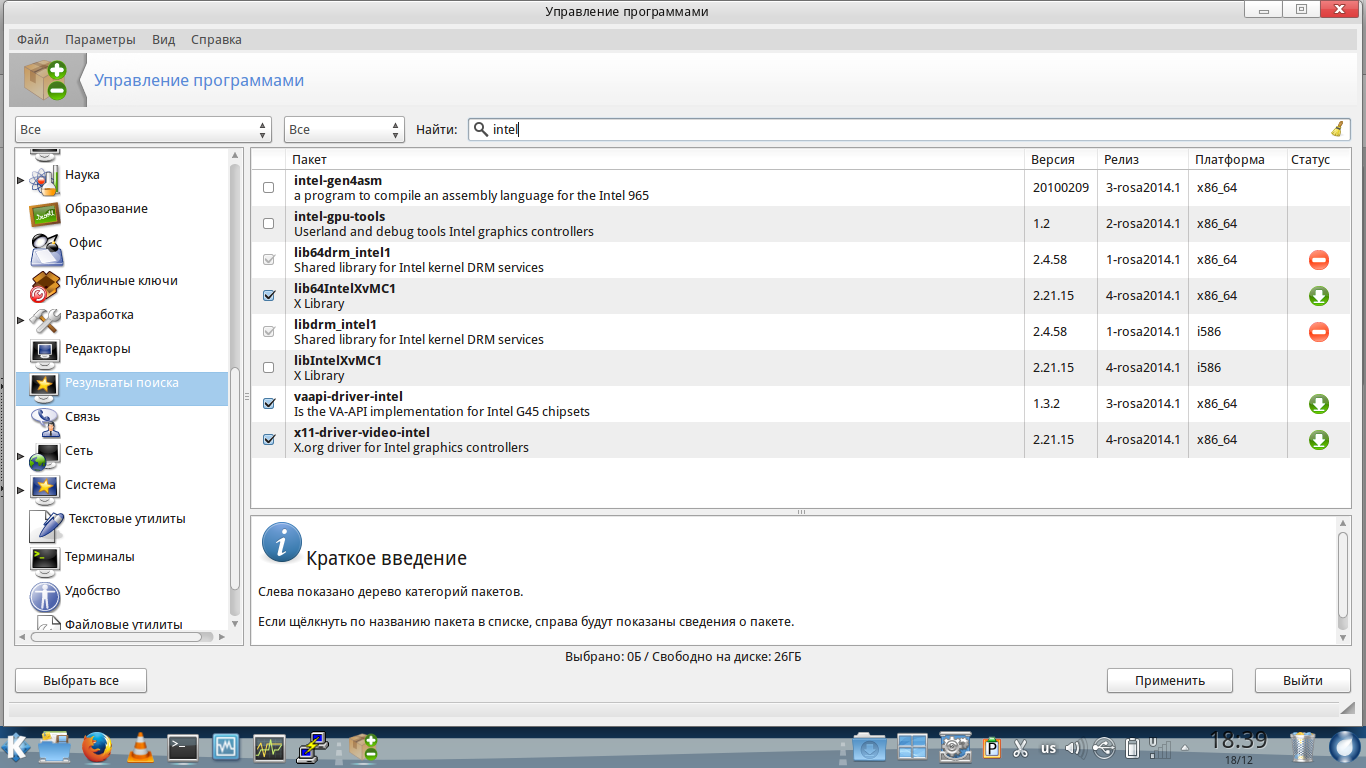1366x768 pixels.
Task: Expand the Сеть category in sidebar
Action: 21,456
